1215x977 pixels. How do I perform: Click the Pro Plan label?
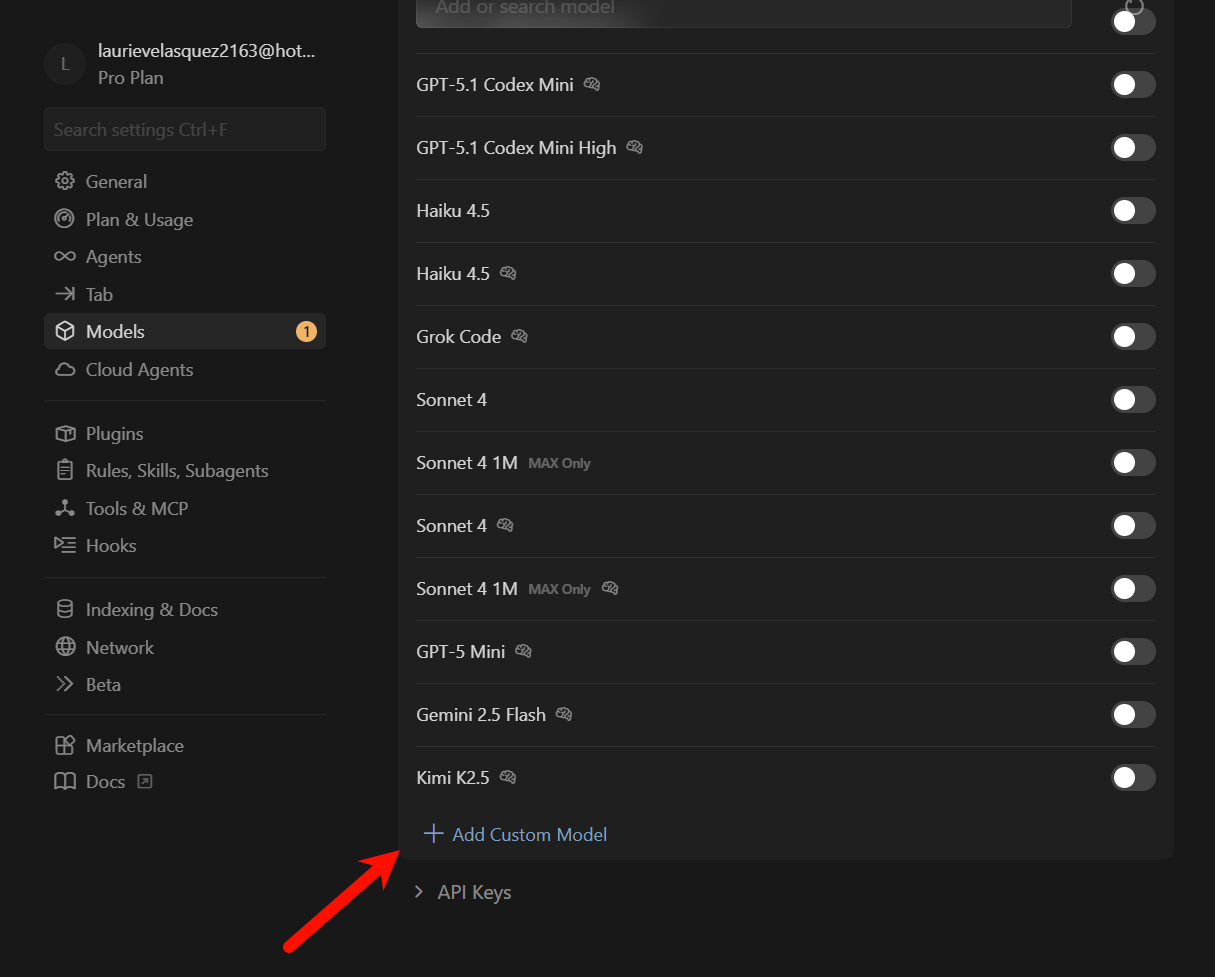tap(131, 77)
